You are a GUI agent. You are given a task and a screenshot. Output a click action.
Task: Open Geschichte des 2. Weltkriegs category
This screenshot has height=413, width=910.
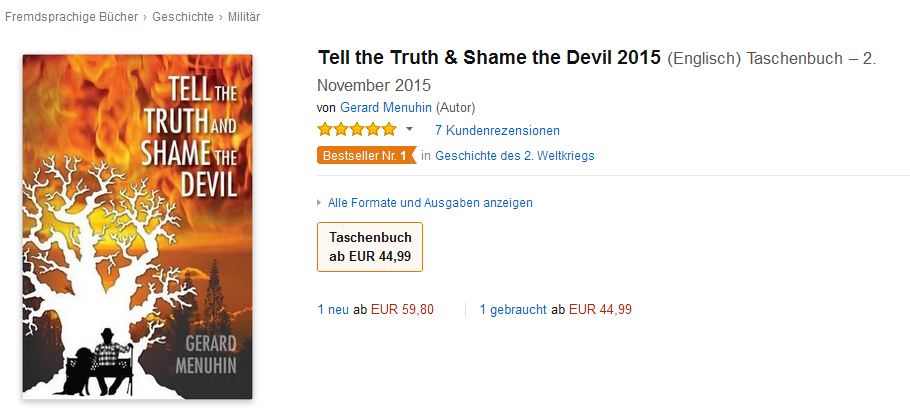514,155
